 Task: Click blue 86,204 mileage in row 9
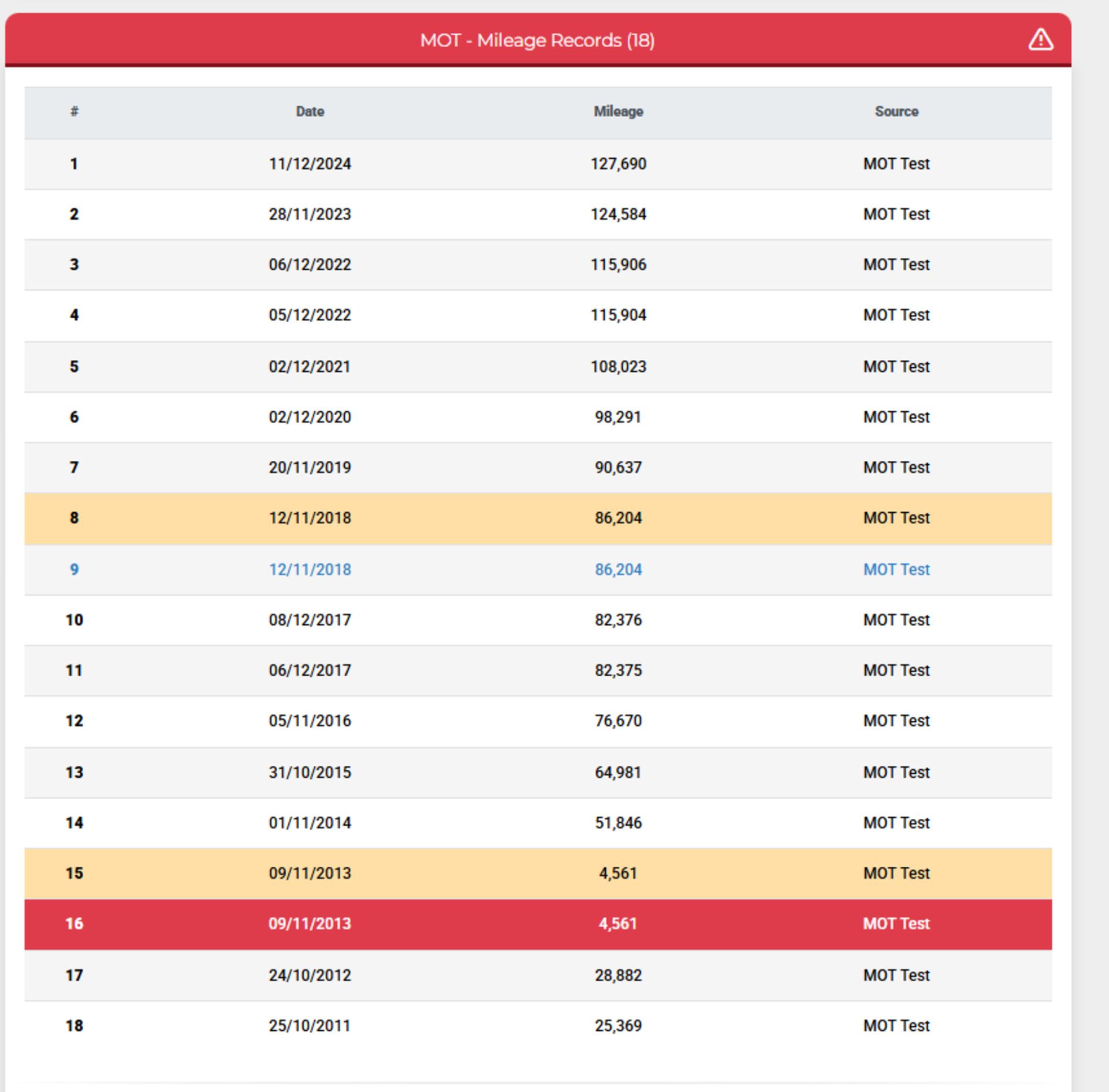click(x=618, y=569)
